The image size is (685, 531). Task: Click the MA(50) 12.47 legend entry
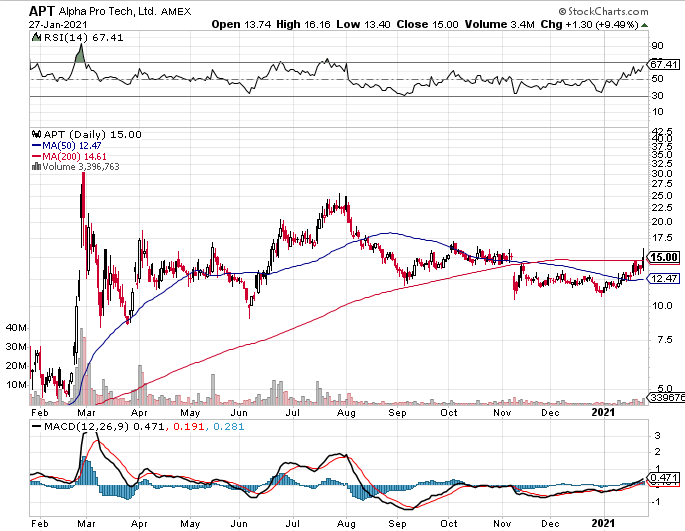(66, 146)
